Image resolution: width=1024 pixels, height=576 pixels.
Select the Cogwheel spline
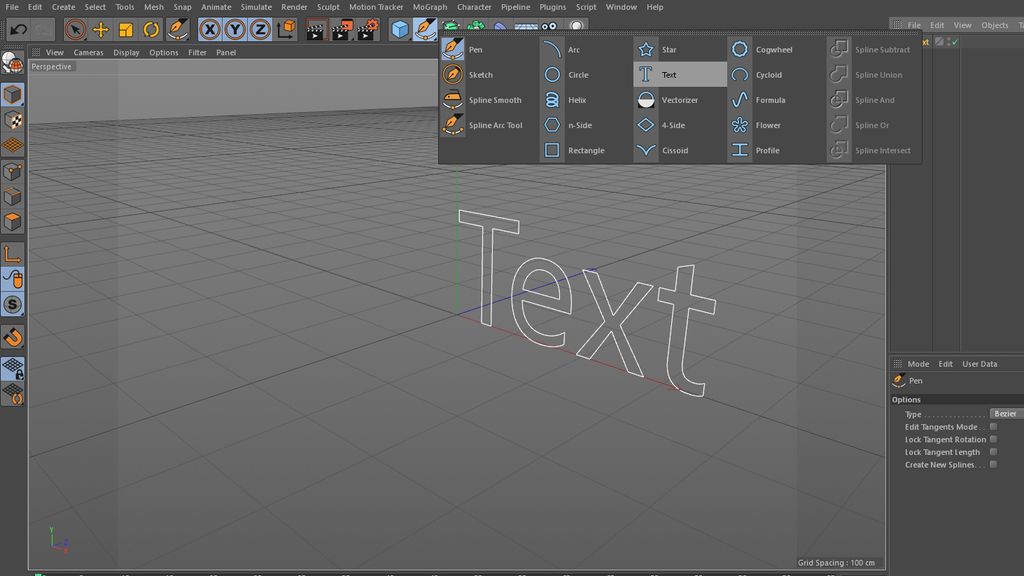772,49
